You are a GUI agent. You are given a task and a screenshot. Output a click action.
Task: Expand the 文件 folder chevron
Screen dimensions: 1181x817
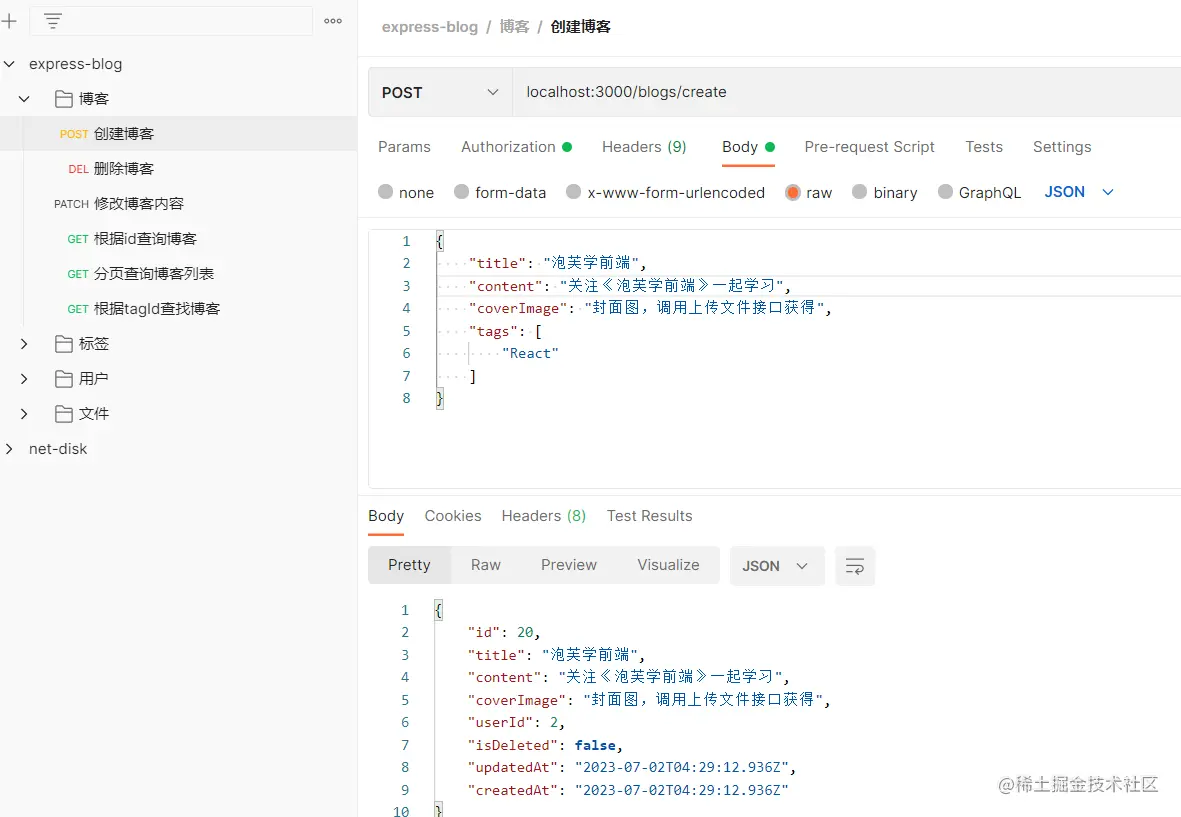[24, 413]
